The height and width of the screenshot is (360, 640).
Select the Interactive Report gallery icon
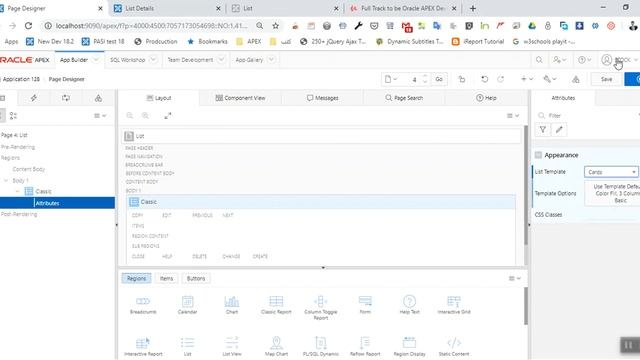[143, 343]
